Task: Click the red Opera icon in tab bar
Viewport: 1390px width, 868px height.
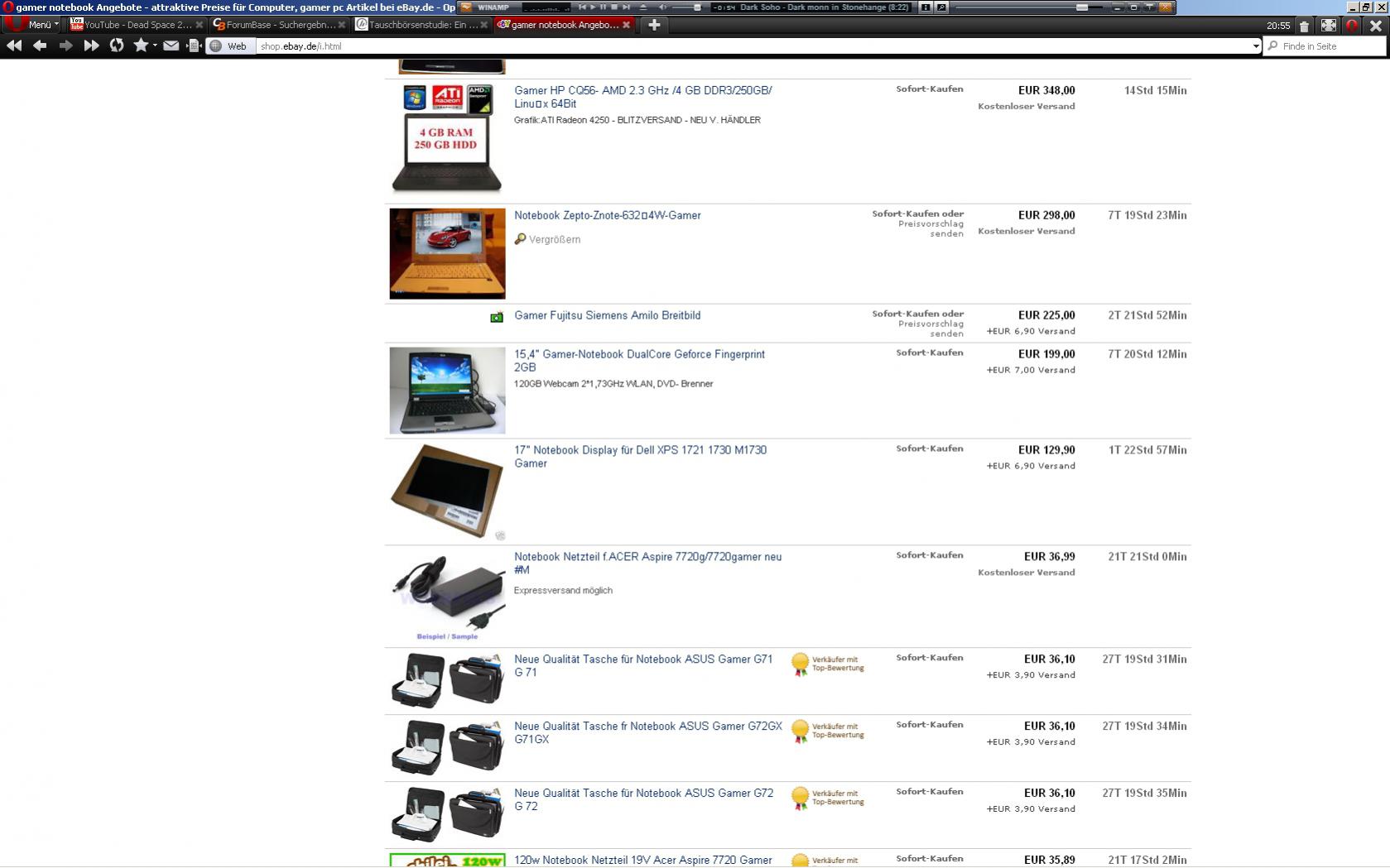Action: click(1352, 26)
